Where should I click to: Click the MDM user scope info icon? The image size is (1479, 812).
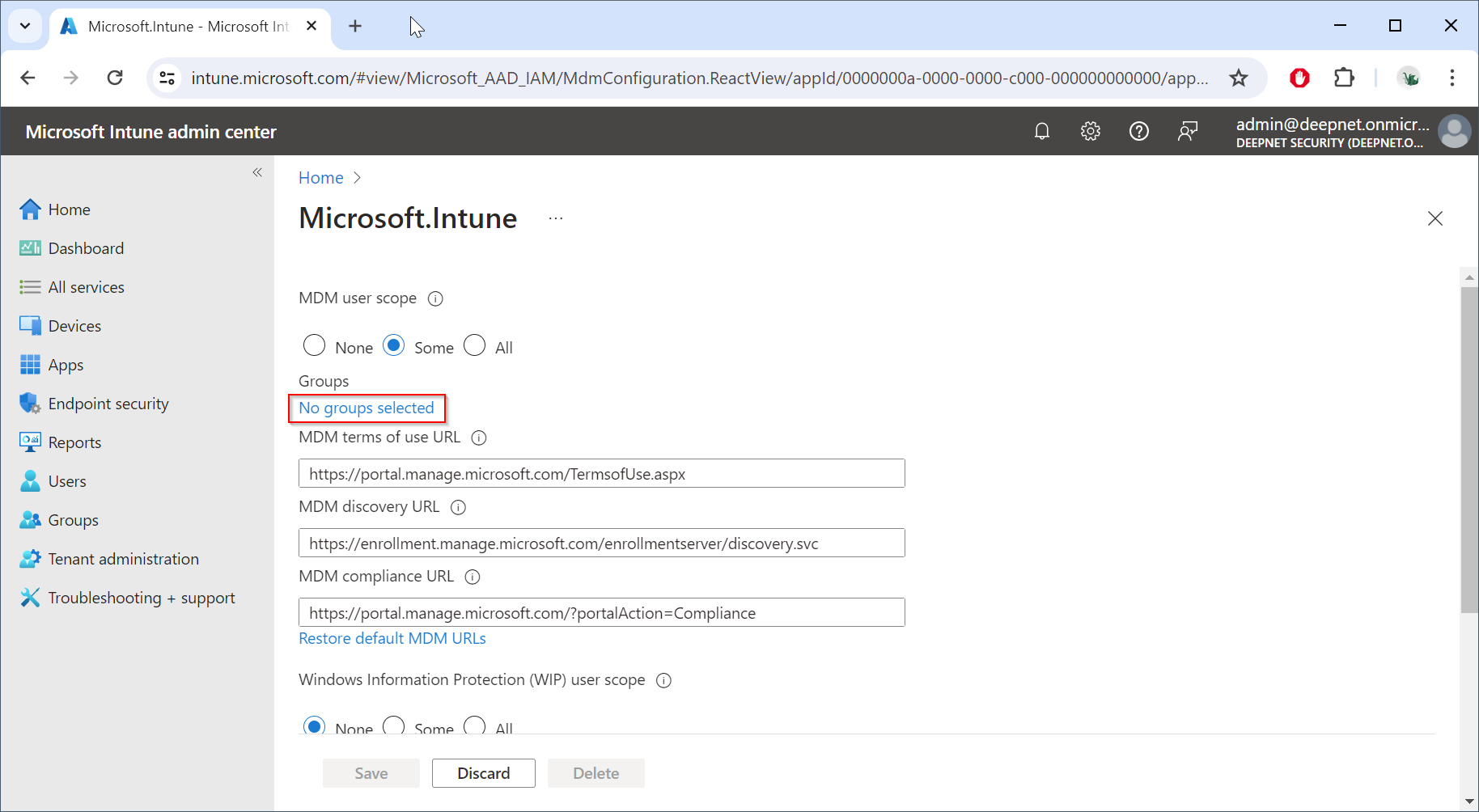click(x=435, y=298)
